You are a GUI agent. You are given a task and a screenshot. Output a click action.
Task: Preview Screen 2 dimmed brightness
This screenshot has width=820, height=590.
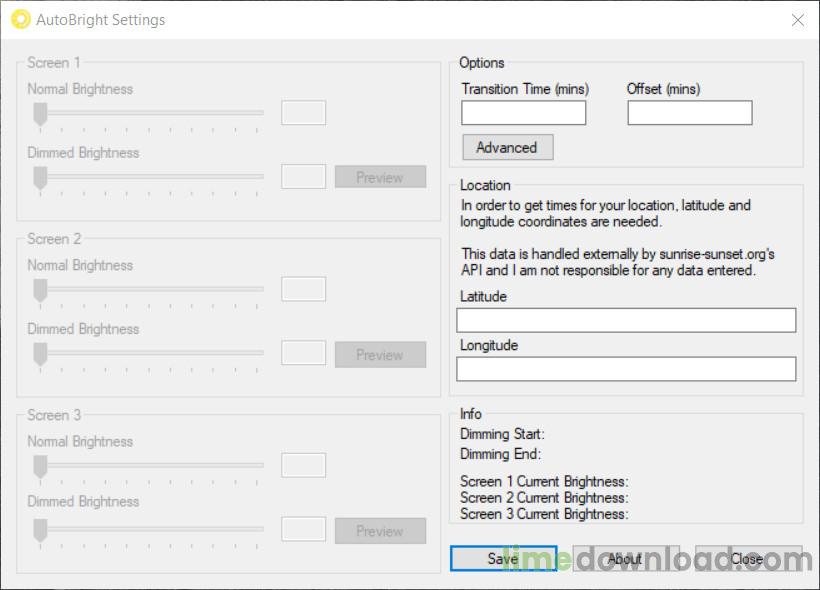coord(380,354)
